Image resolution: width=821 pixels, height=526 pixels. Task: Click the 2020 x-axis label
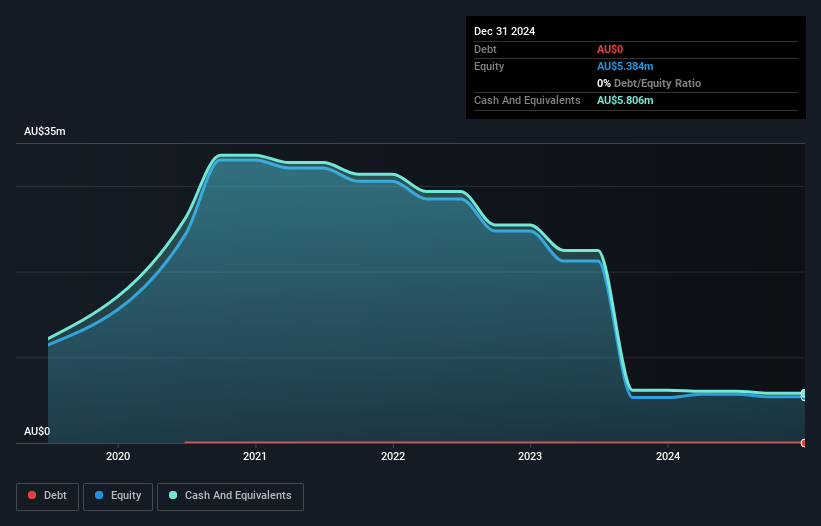click(118, 456)
